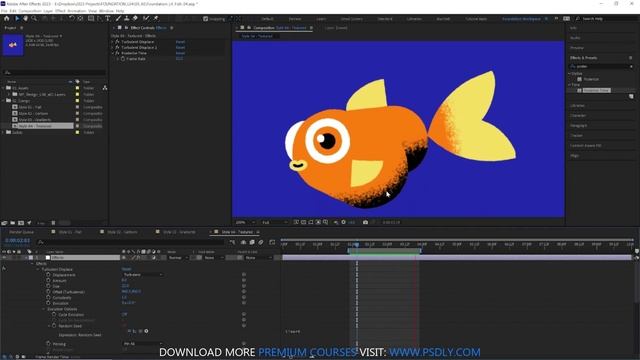Screen dimensions: 640x360
Task: Open the Paragraph panel on right
Action: [x=578, y=125]
